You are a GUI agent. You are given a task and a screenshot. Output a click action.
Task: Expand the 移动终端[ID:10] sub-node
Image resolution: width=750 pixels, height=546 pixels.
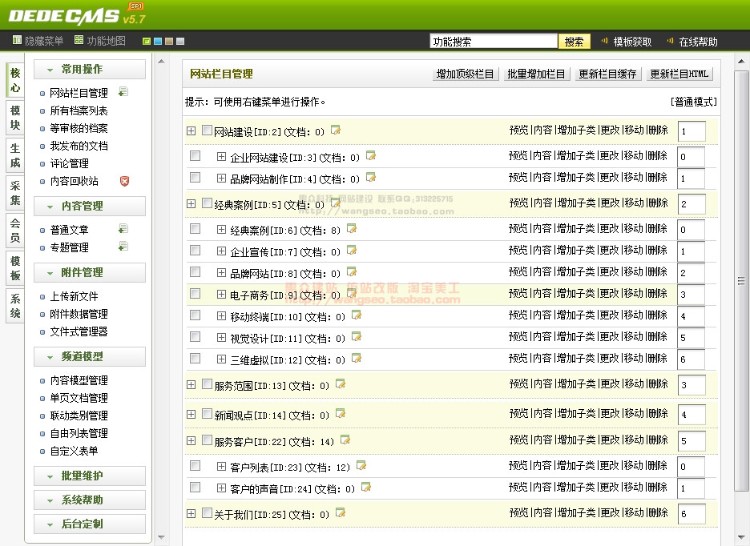[221, 316]
